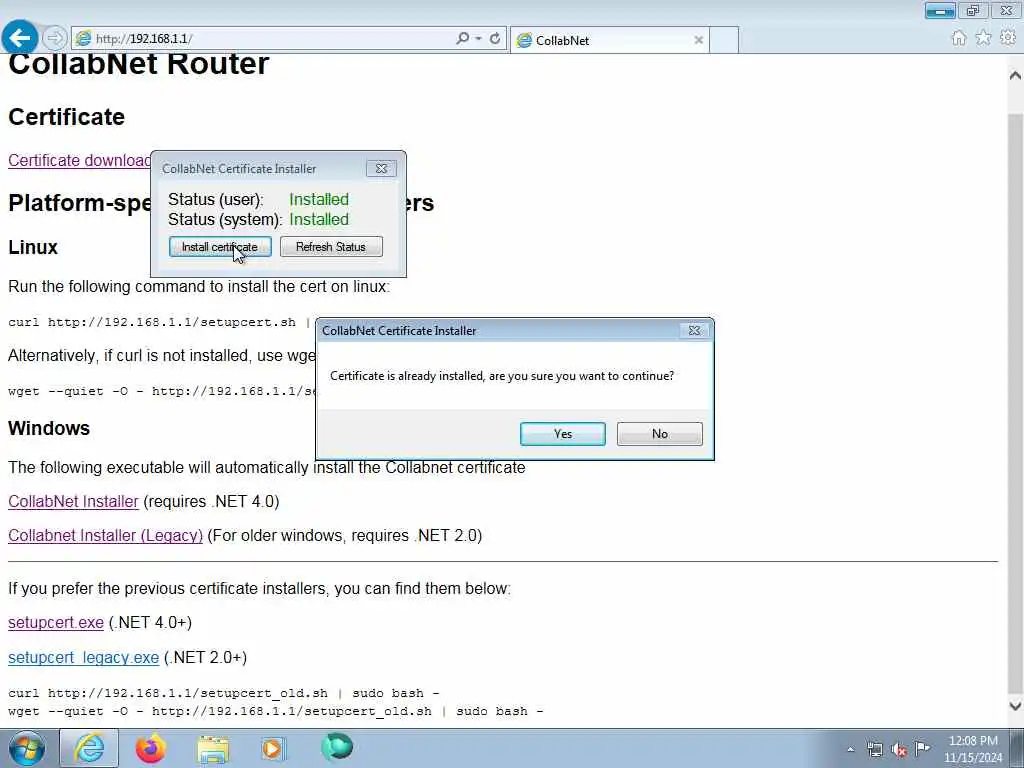The image size is (1024, 768).
Task: Close the certificate confirmation dialog
Action: [x=695, y=331]
